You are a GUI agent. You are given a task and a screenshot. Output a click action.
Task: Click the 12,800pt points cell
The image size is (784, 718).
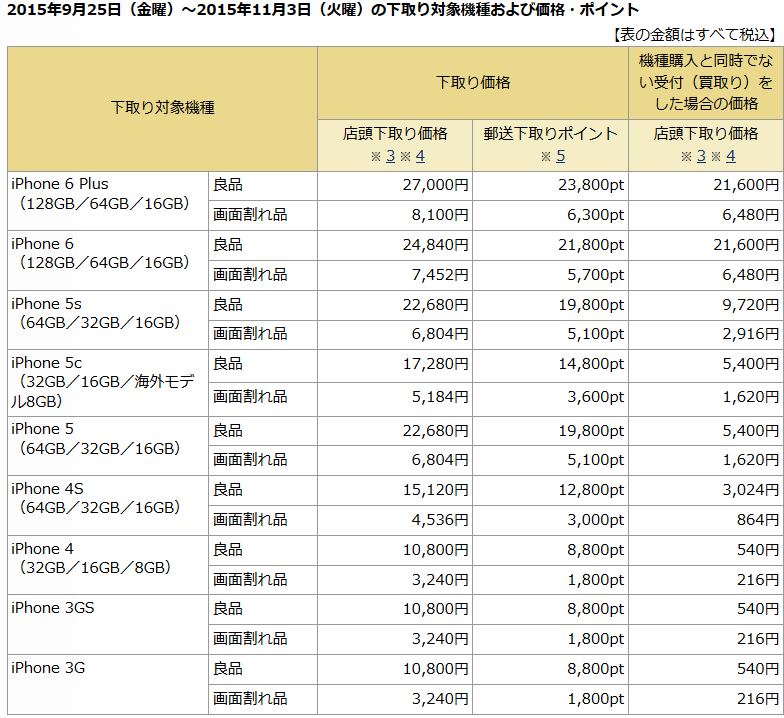[550, 490]
